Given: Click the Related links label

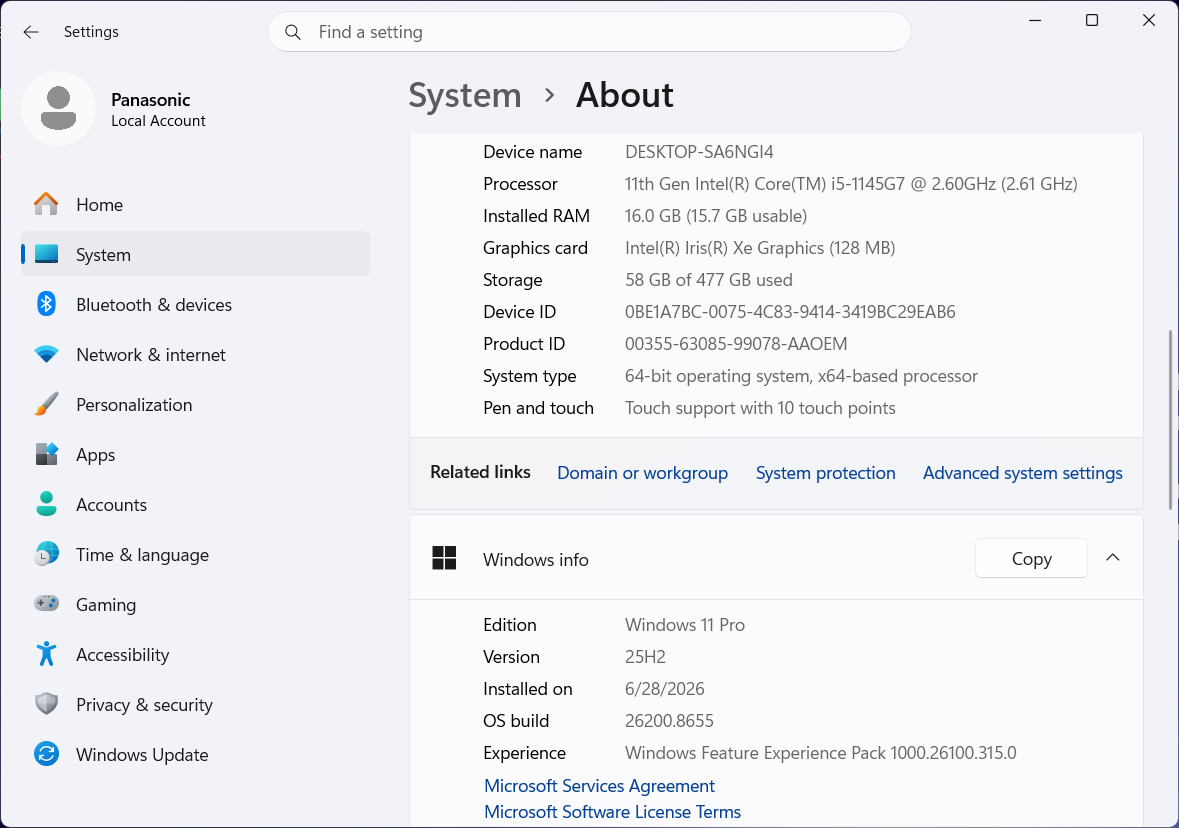Looking at the screenshot, I should (480, 472).
